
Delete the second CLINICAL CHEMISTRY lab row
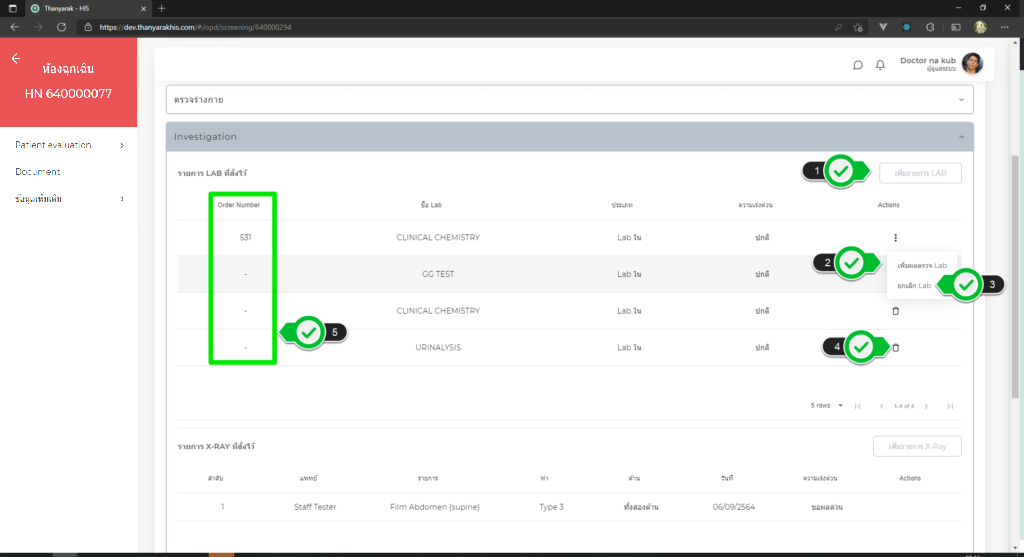[x=895, y=311]
